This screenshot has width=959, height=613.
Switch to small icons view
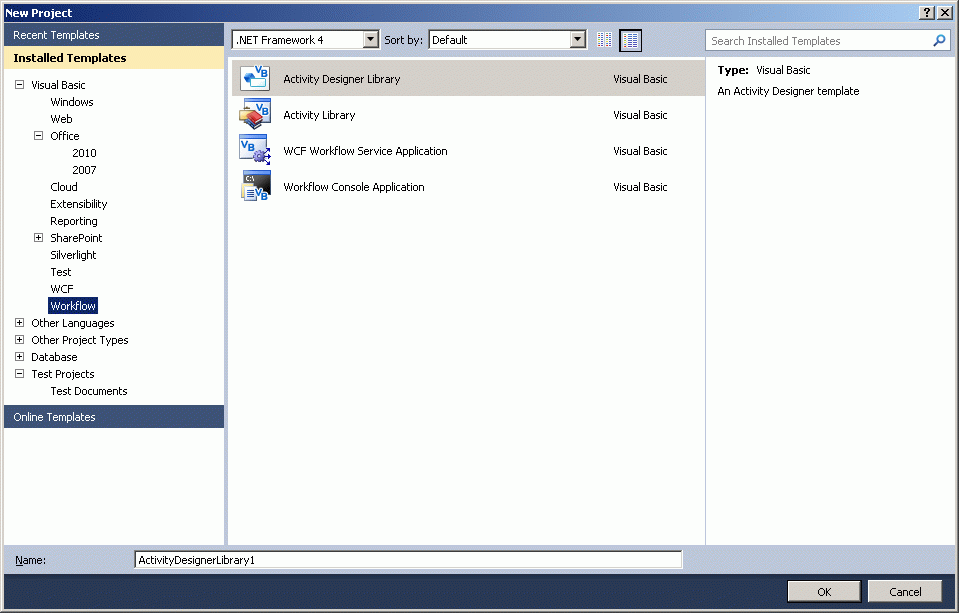tap(604, 40)
